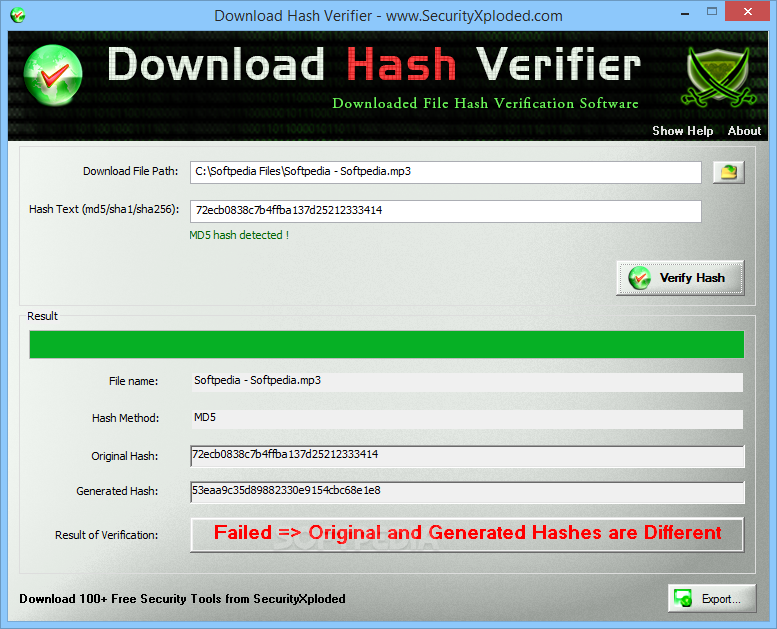Click the 'Result of Verification:' label
The image size is (777, 629).
click(x=107, y=535)
